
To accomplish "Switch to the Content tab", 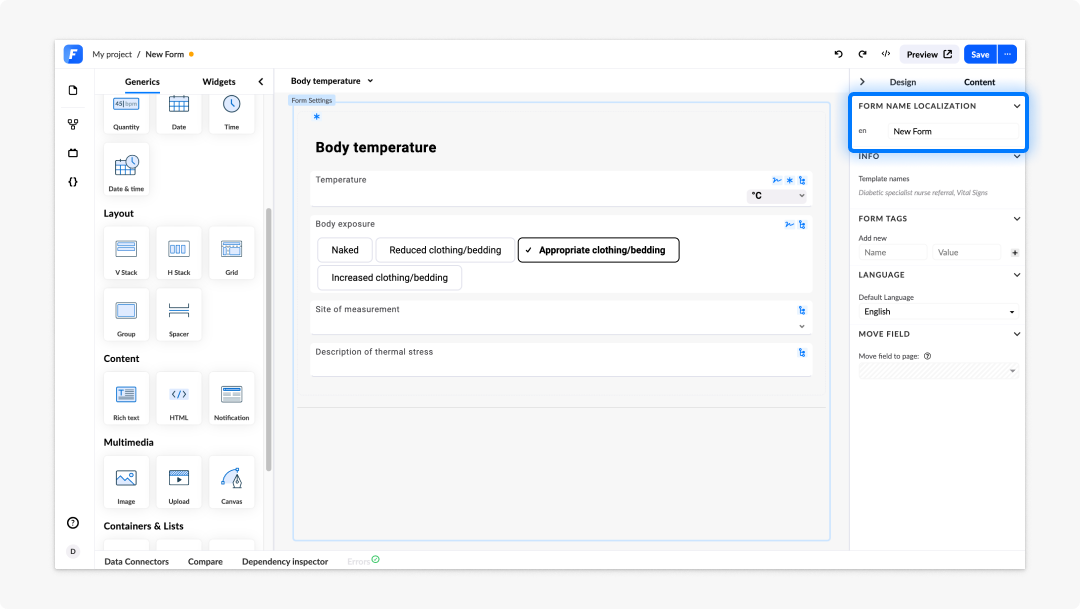I will coord(979,82).
